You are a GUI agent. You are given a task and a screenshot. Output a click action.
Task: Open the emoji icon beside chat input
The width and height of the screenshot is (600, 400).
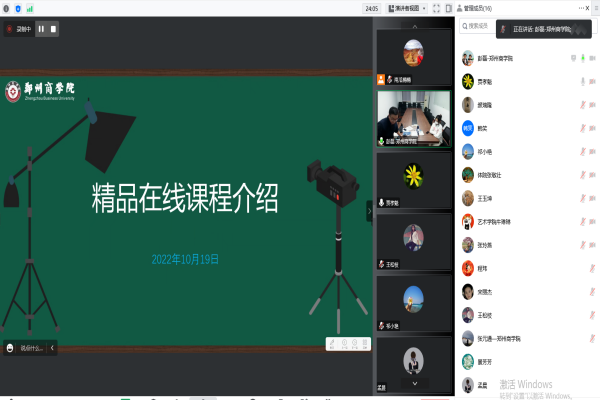(10, 348)
